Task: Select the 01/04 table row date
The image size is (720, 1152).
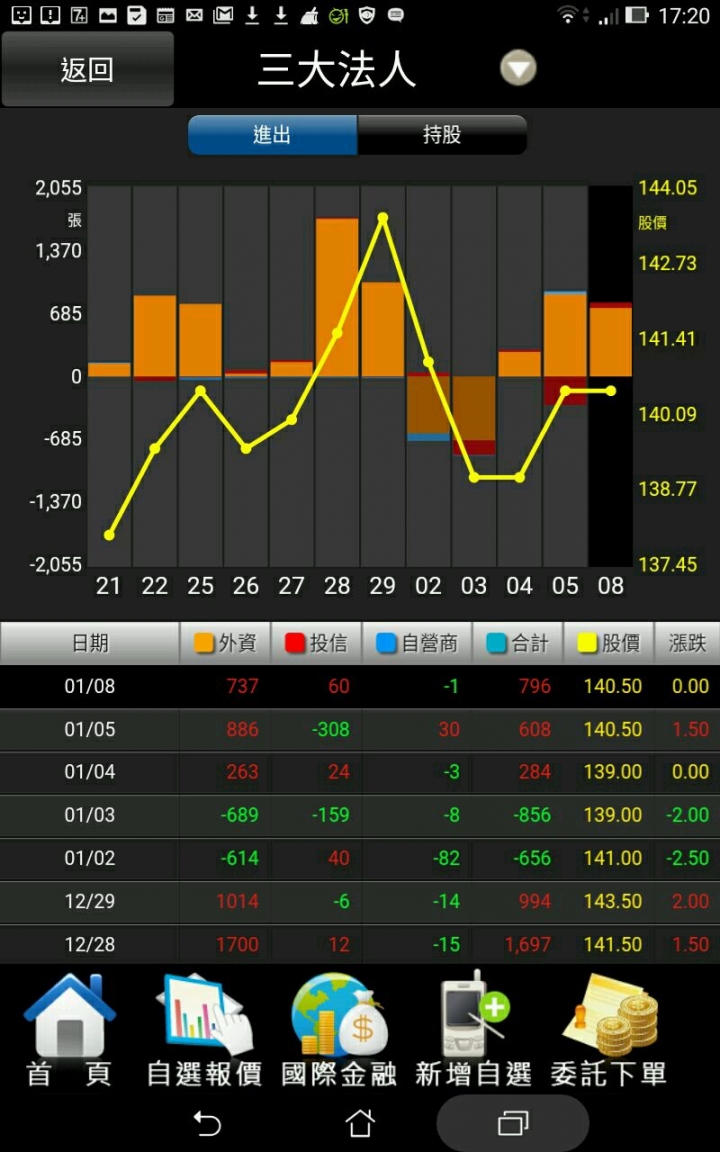Action: point(90,772)
